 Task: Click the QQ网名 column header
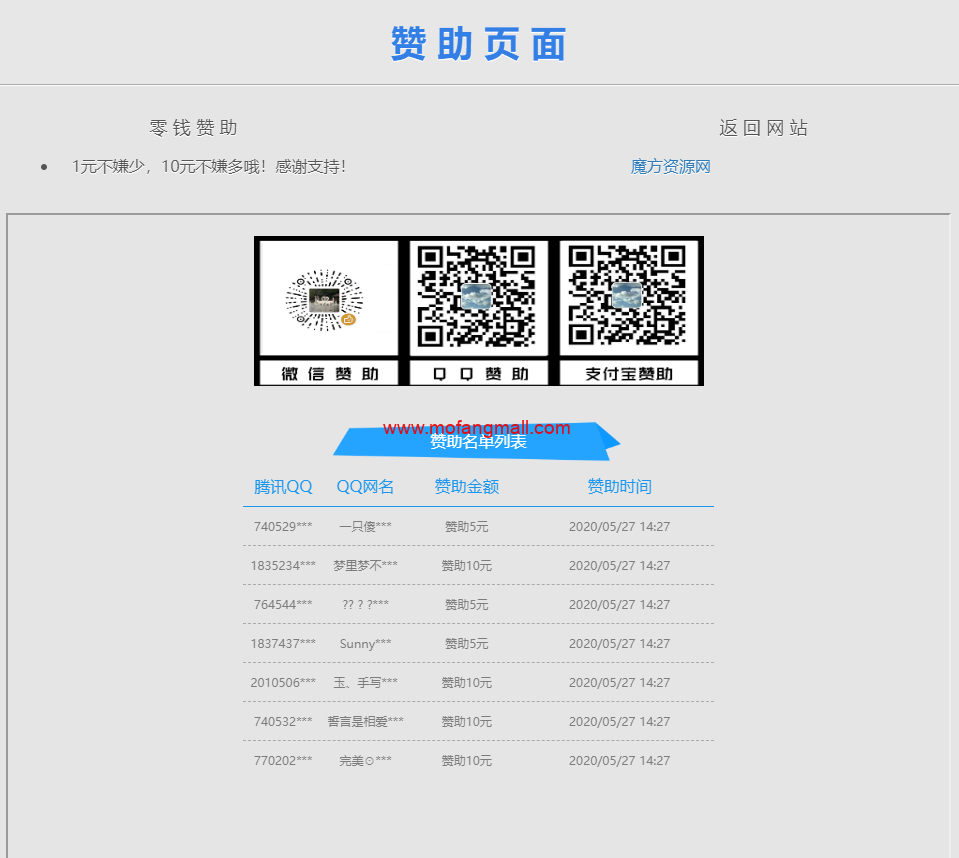(x=365, y=487)
